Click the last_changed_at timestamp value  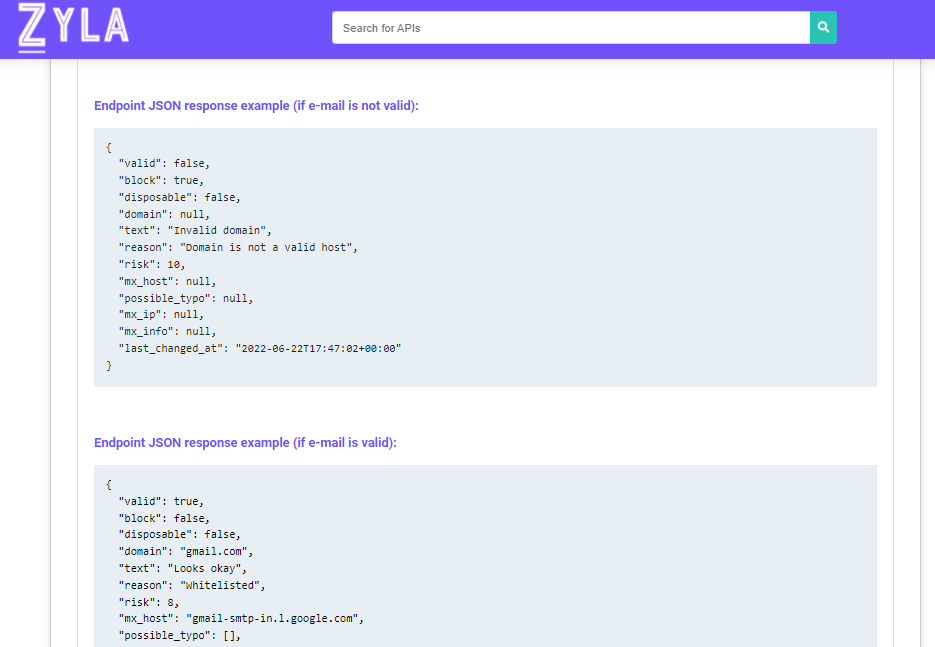coord(318,348)
